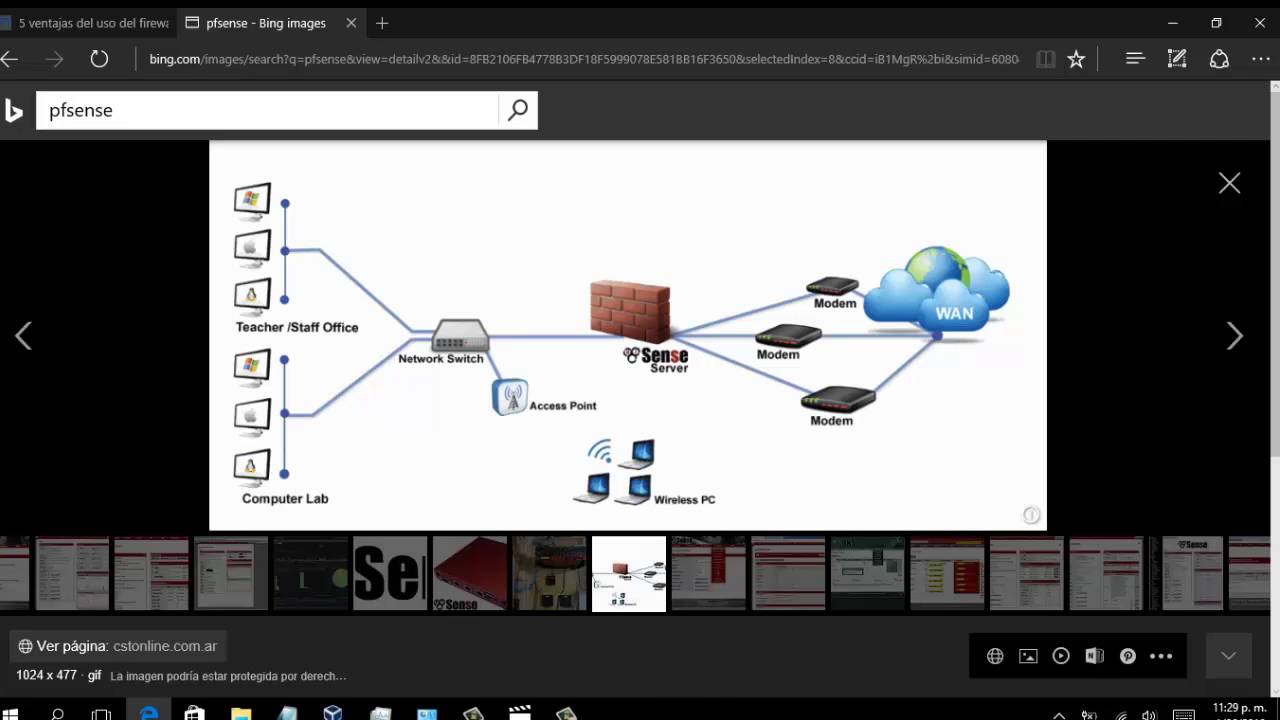This screenshot has height=720, width=1280.
Task: Click the search magnifier button
Action: (517, 111)
